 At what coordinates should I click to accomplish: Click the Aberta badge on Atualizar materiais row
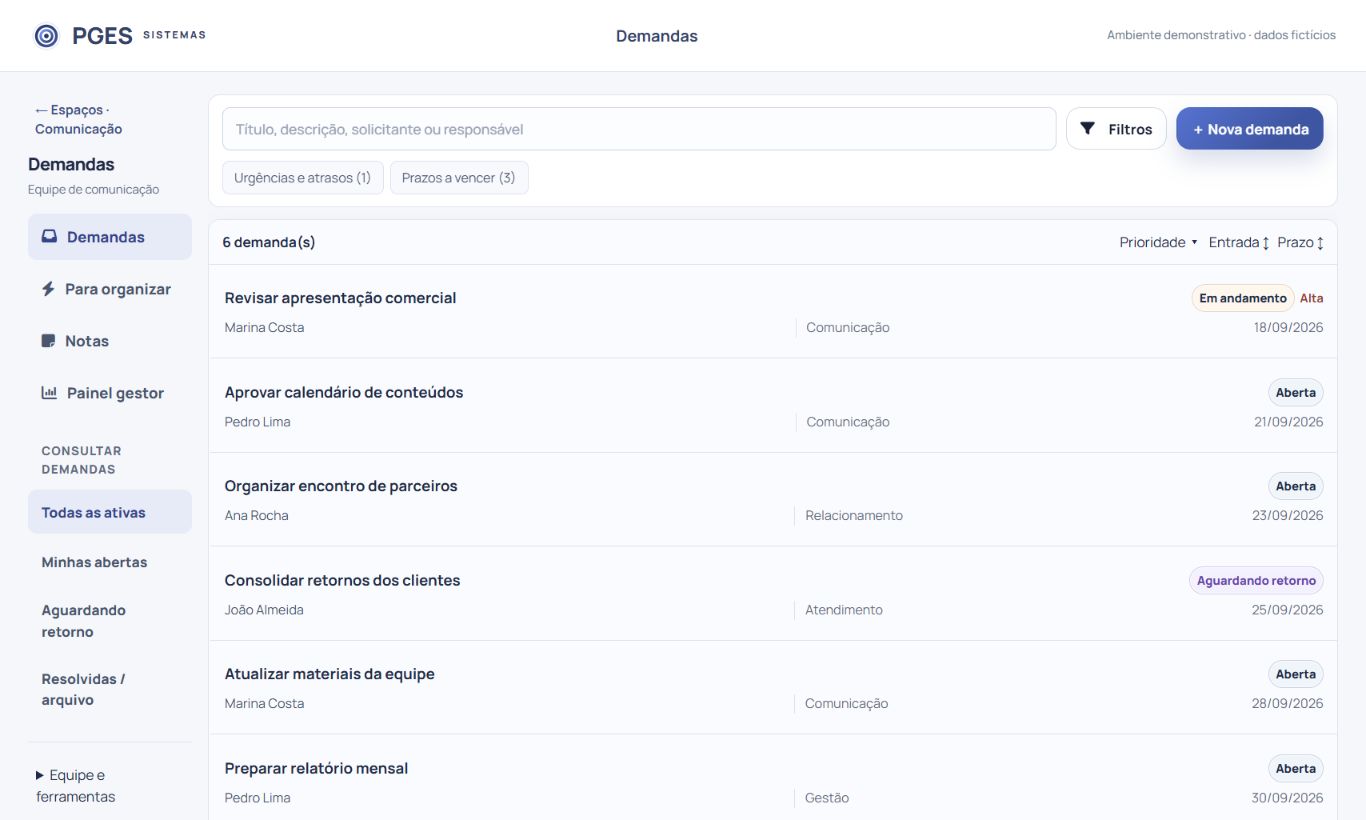[1296, 674]
